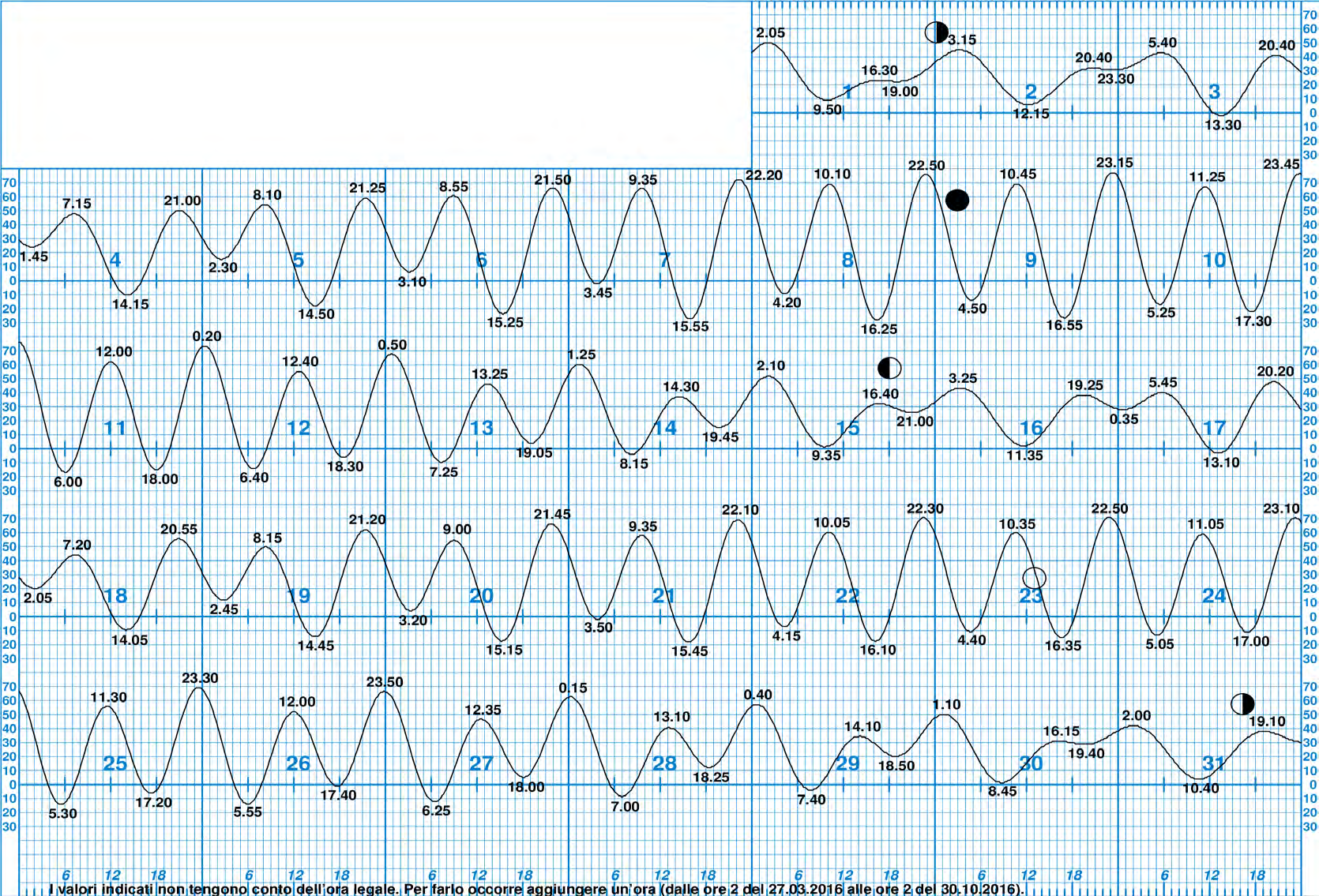Click the tide time 0.35
Screen dimensions: 1319x896
click(1124, 419)
